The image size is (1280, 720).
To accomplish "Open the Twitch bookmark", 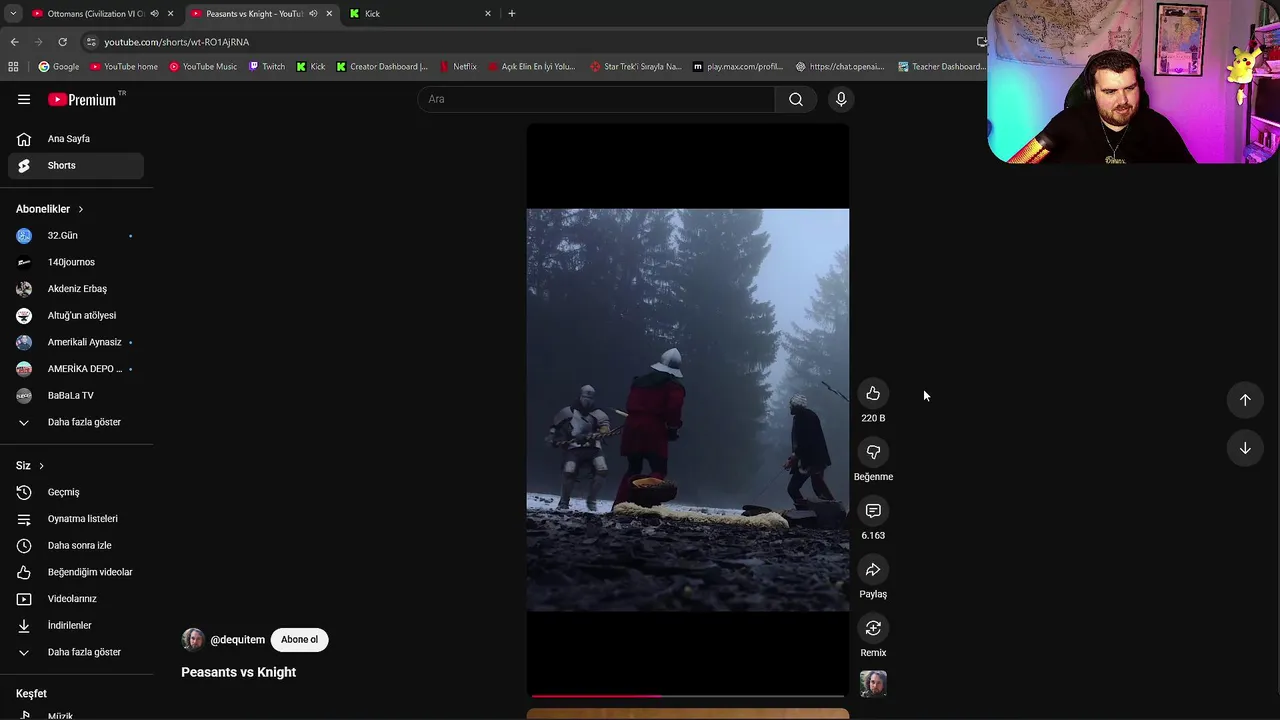I will [x=267, y=67].
